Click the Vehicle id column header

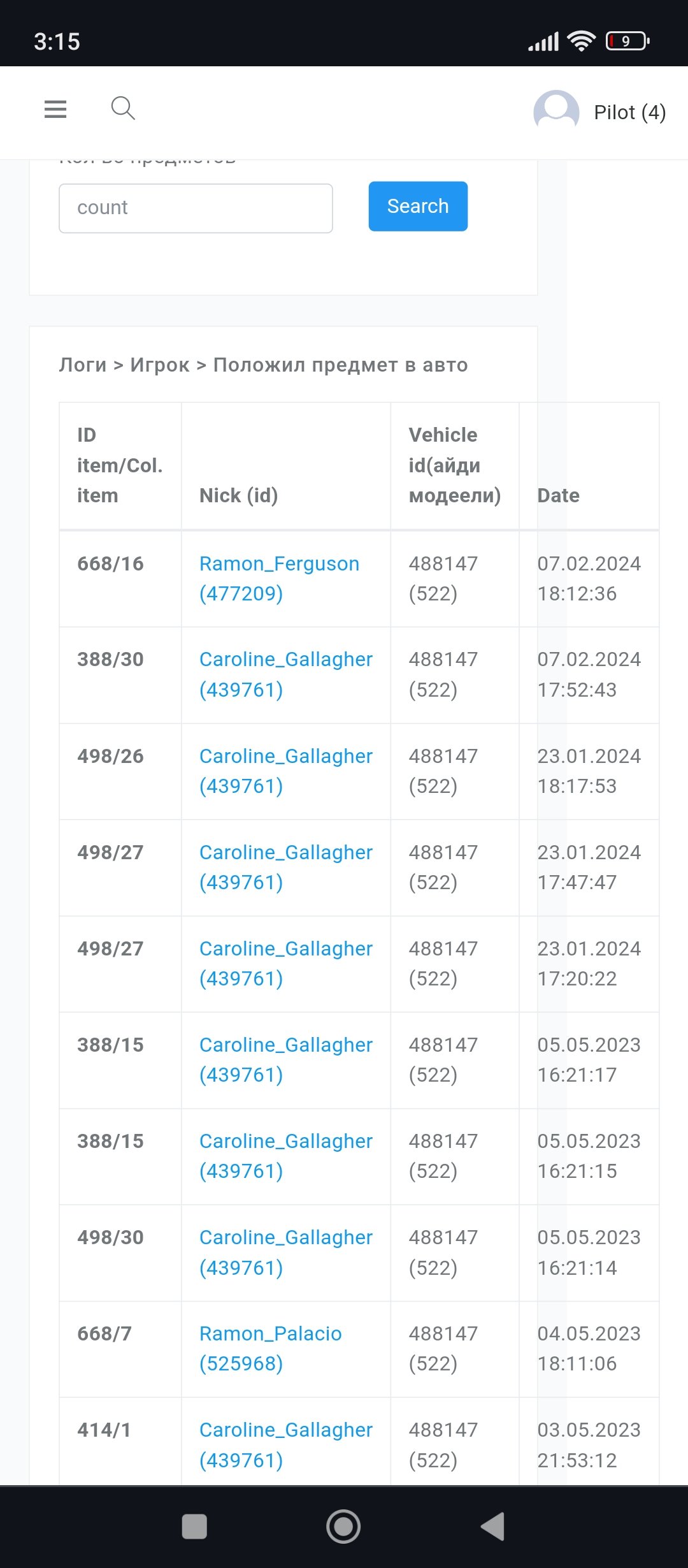pyautogui.click(x=454, y=465)
